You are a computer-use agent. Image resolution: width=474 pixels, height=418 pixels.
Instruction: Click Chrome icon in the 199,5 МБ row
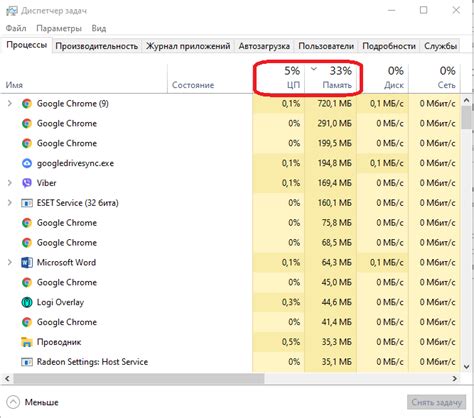pyautogui.click(x=27, y=143)
